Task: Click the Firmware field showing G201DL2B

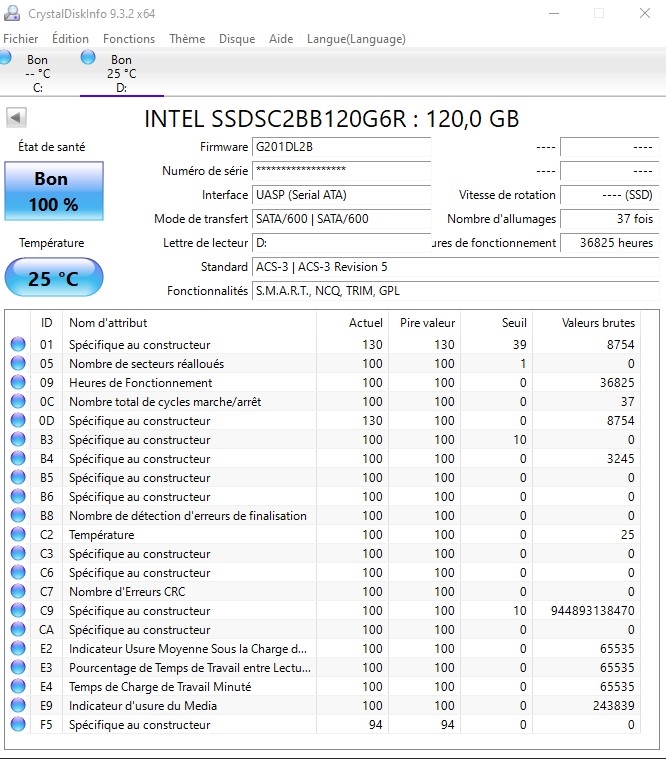Action: pos(340,147)
